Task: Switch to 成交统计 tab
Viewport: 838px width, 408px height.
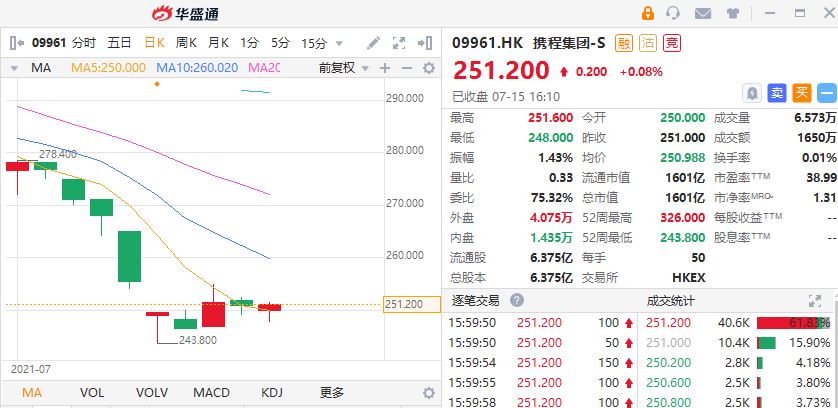Action: [x=670, y=301]
